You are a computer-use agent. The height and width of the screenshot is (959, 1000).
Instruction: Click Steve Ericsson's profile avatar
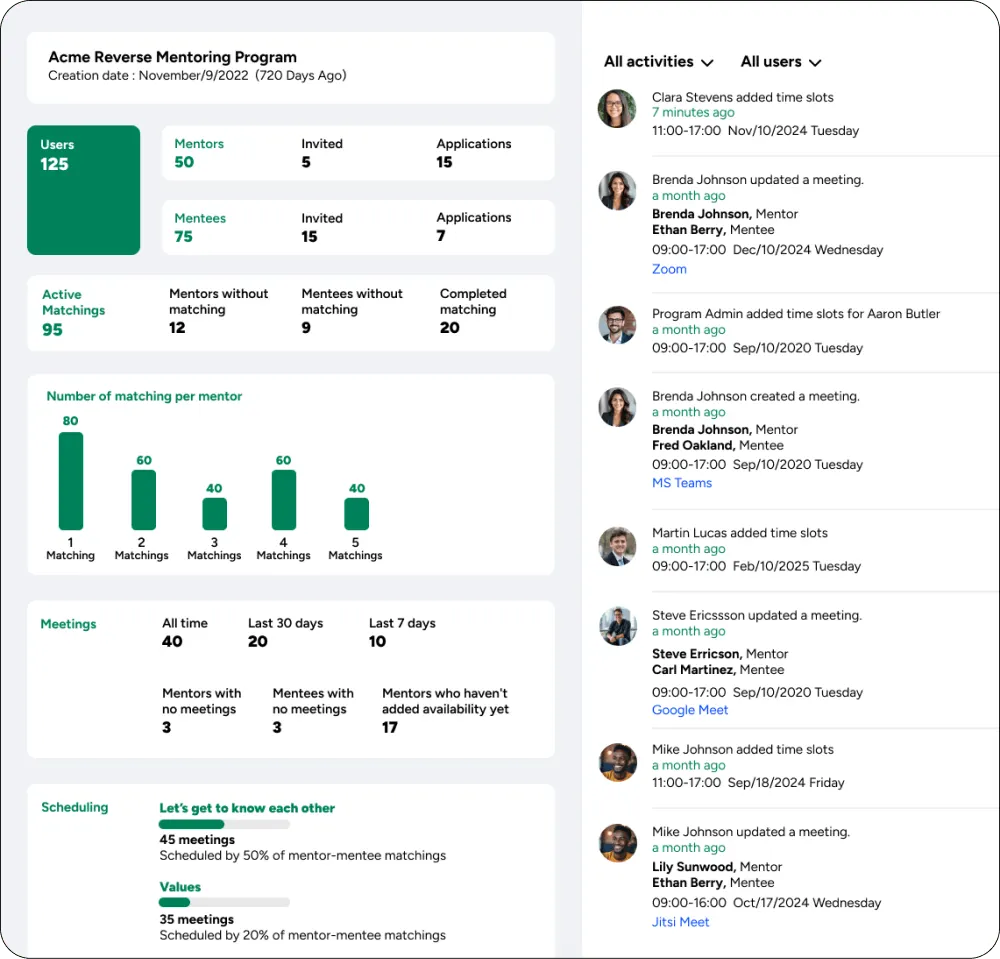pyautogui.click(x=617, y=626)
